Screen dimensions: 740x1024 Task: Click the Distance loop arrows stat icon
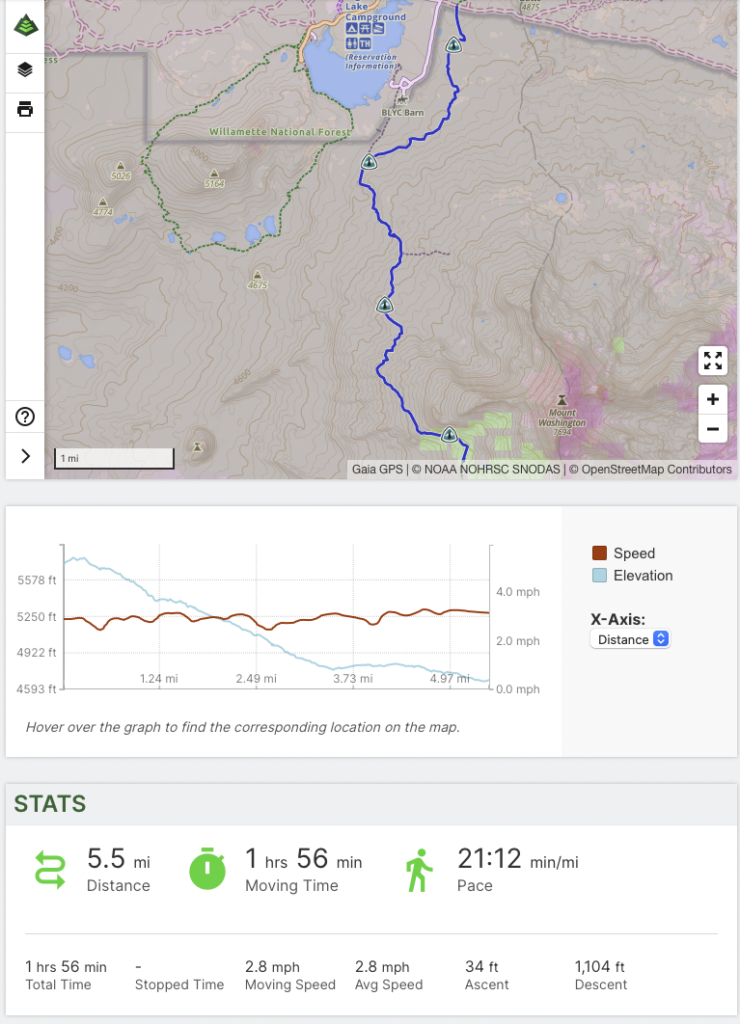point(50,869)
